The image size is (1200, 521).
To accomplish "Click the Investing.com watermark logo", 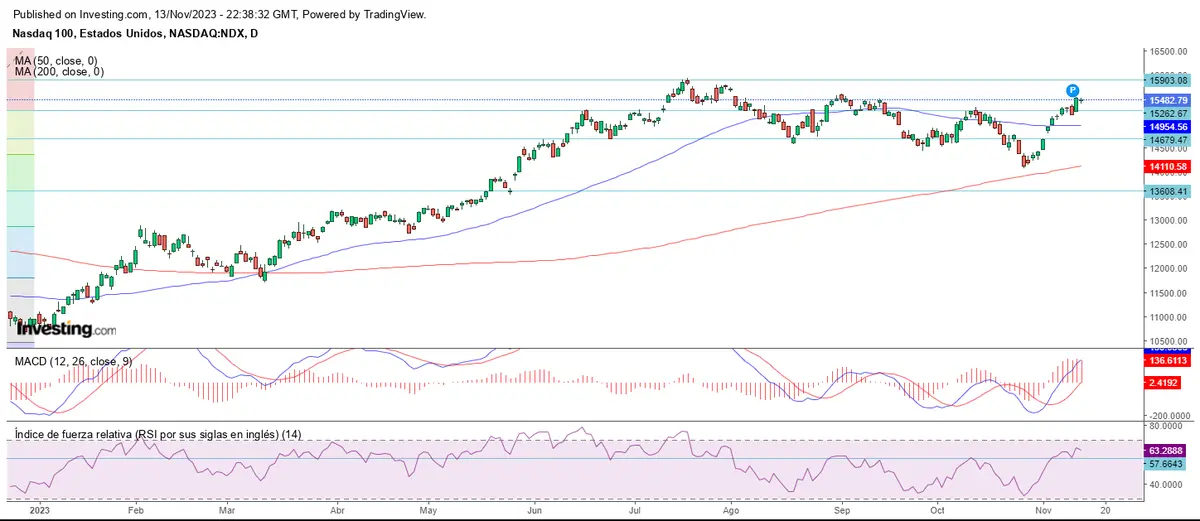I will [x=66, y=328].
